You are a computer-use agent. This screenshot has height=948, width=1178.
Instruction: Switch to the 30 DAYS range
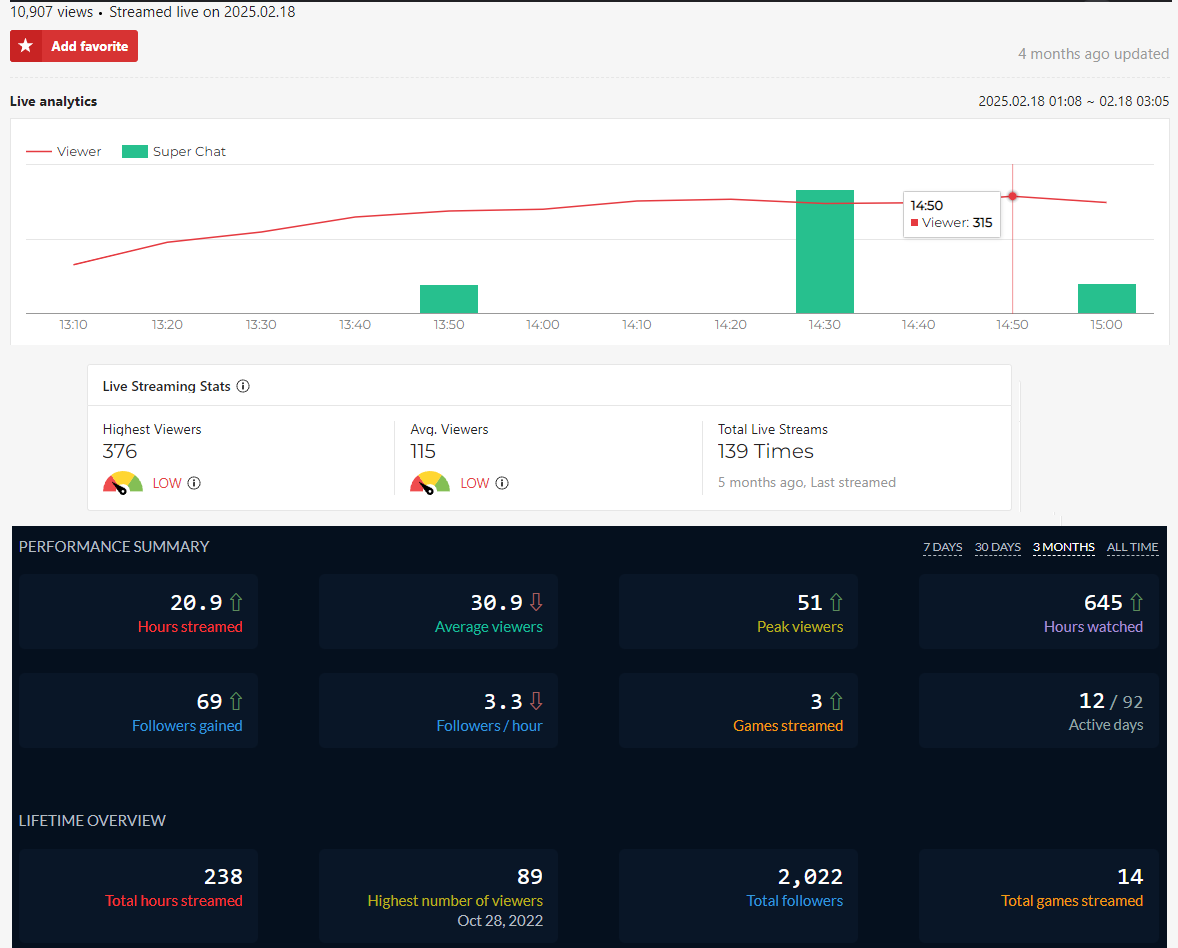(998, 547)
